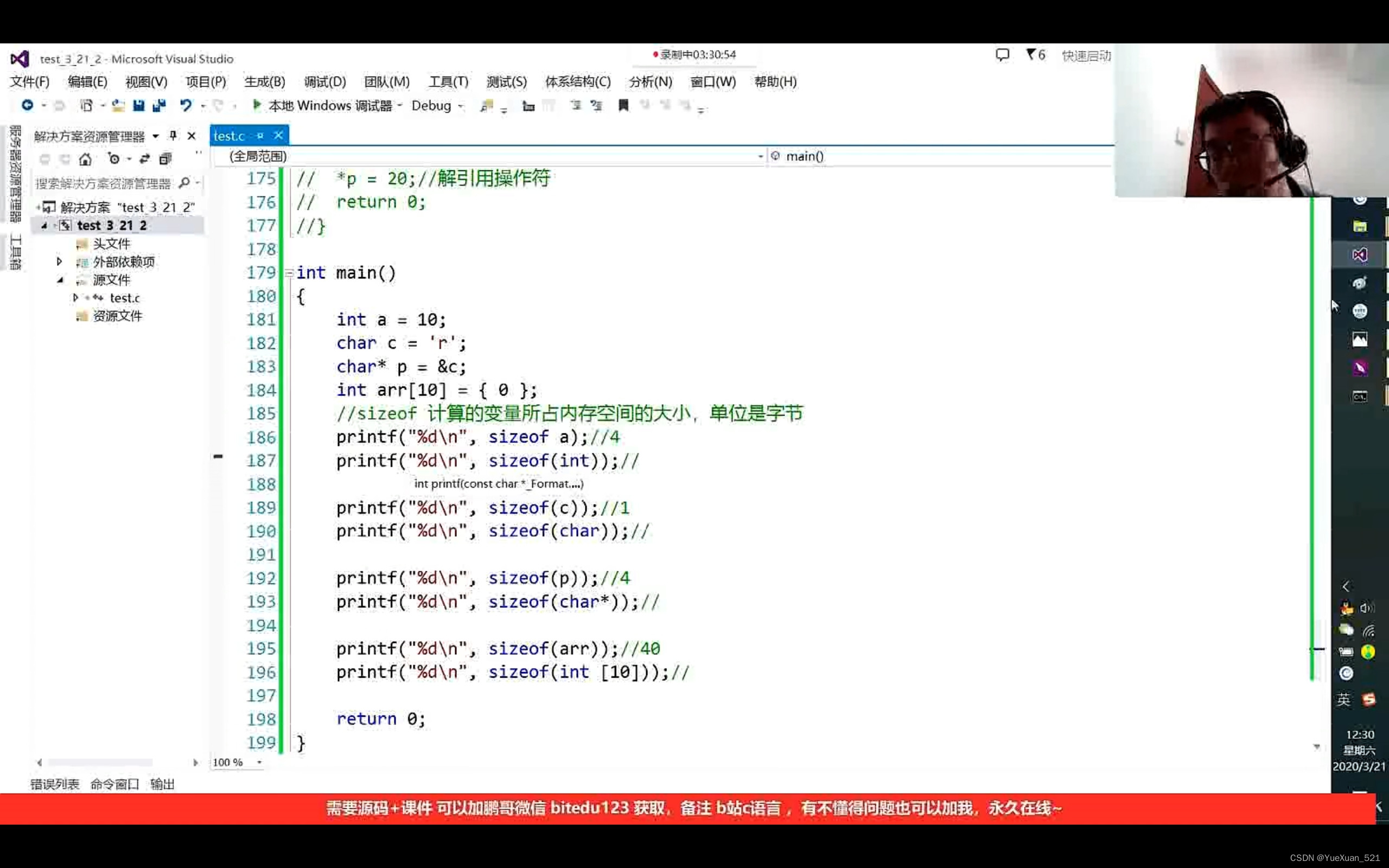The height and width of the screenshot is (868, 1389).
Task: Click the New Project toolbar icon
Action: pos(86,105)
